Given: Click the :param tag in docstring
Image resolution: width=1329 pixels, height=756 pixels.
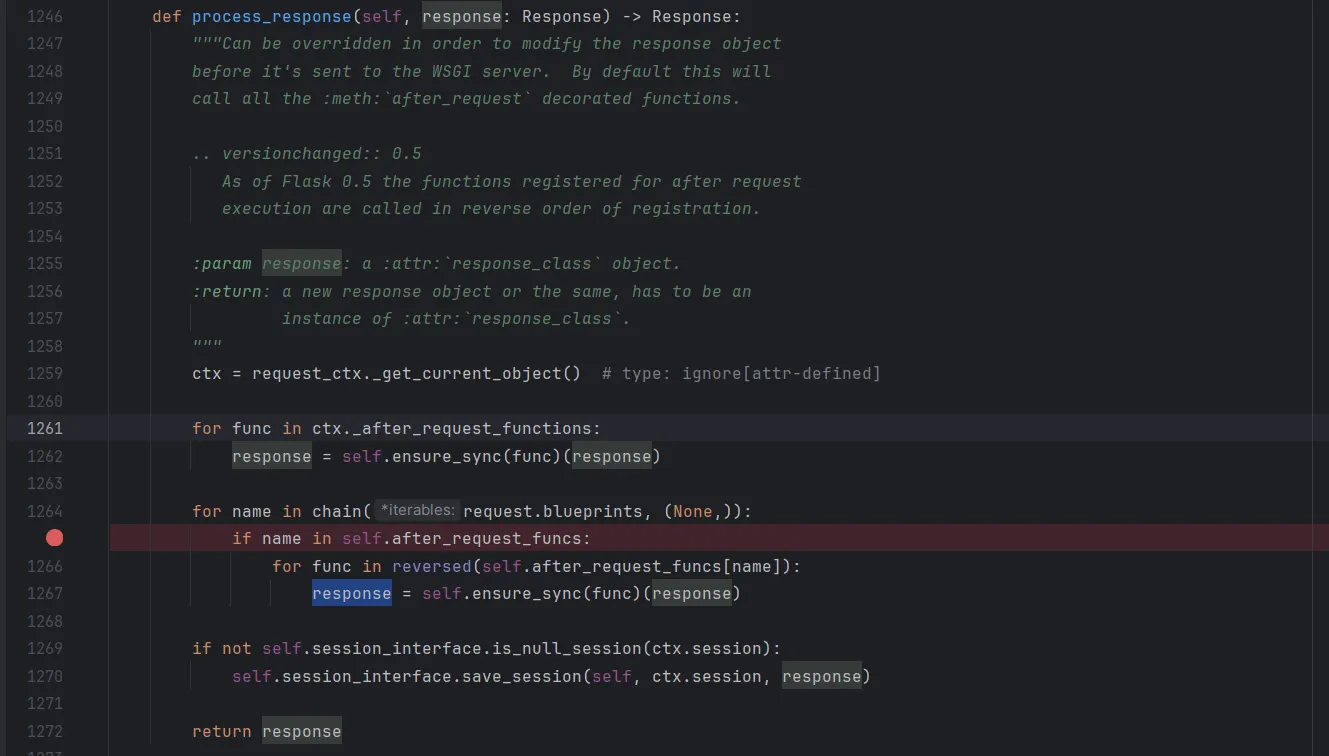Looking at the screenshot, I should tap(222, 264).
